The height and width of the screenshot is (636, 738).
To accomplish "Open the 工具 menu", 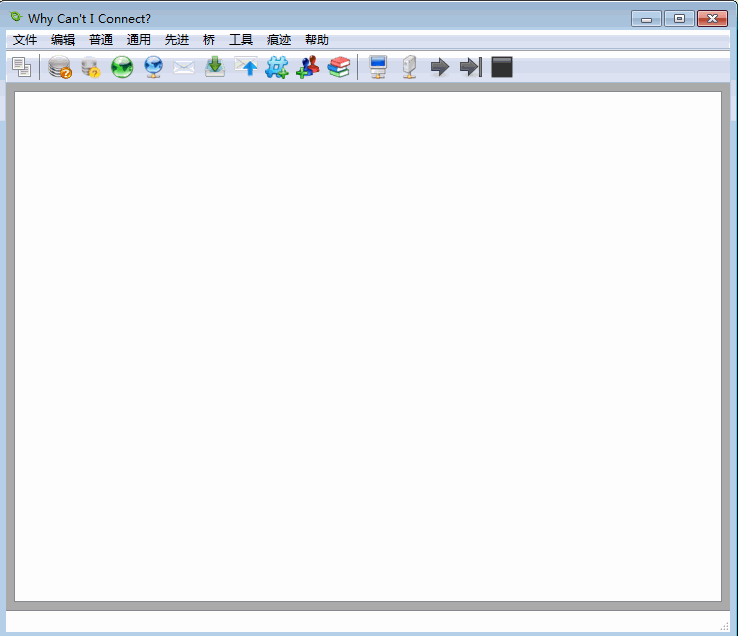I will point(241,40).
